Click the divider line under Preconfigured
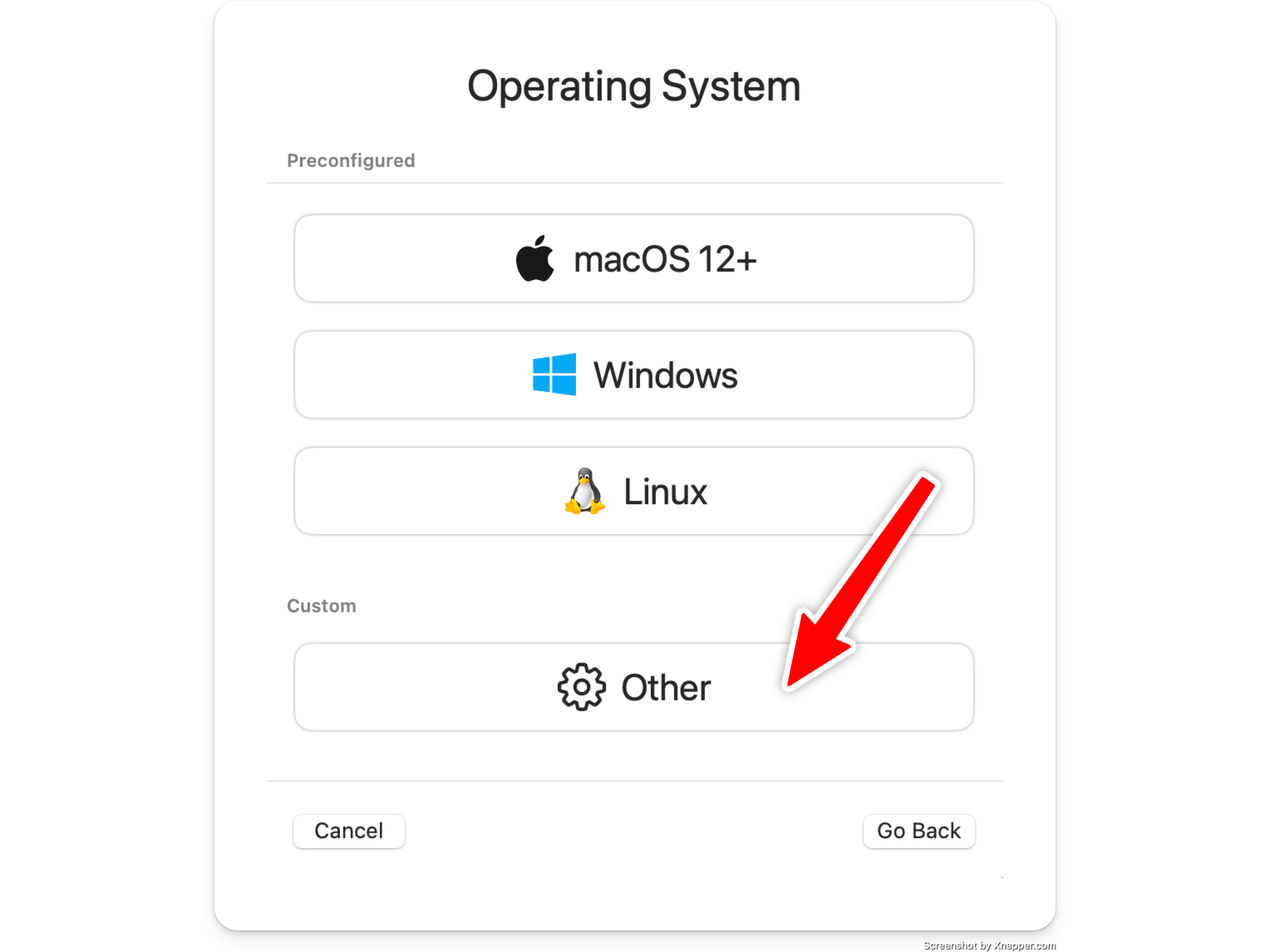The height and width of the screenshot is (952, 1270). pyautogui.click(x=635, y=183)
